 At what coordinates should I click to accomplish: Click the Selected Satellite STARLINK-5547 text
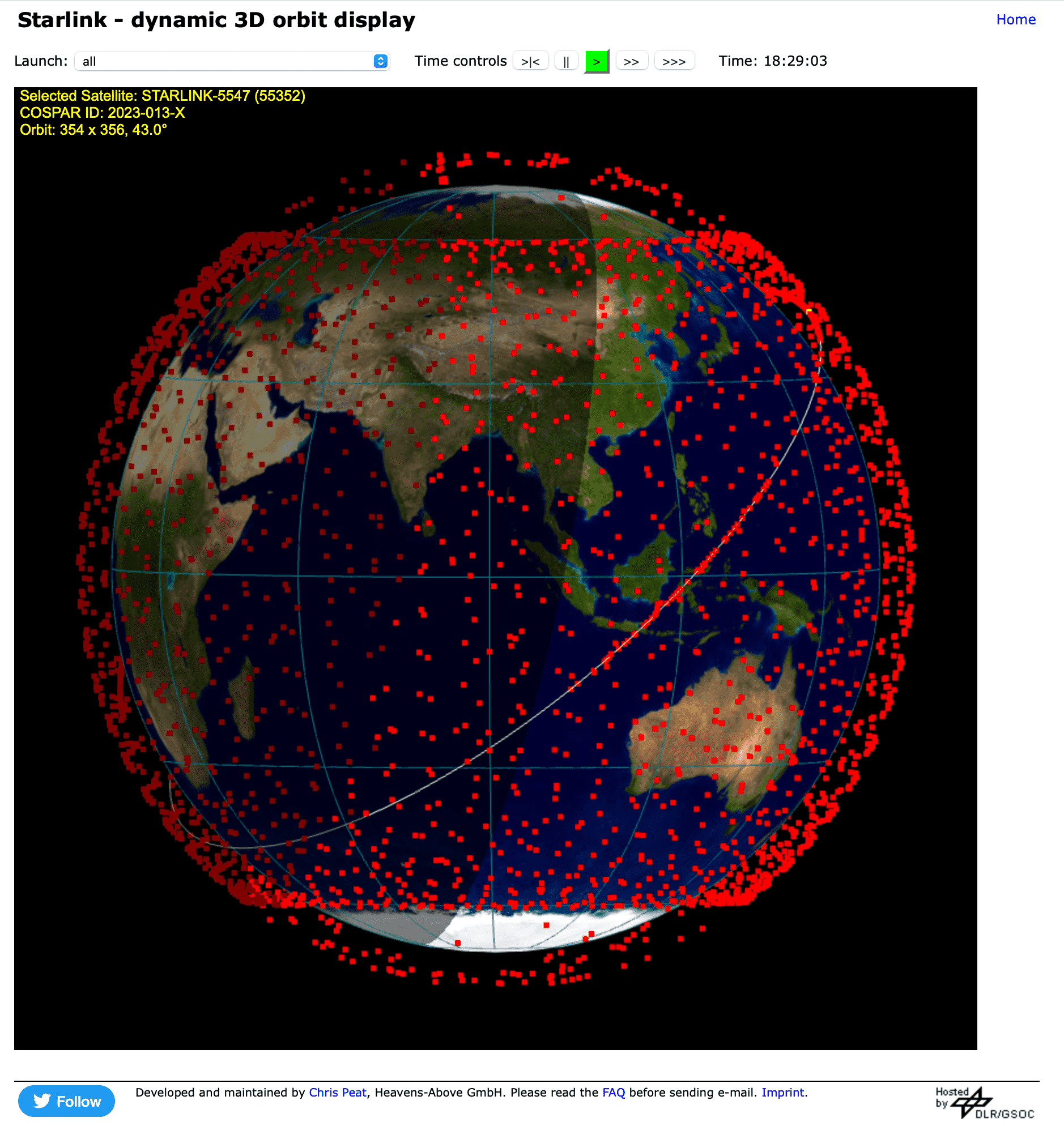(162, 96)
